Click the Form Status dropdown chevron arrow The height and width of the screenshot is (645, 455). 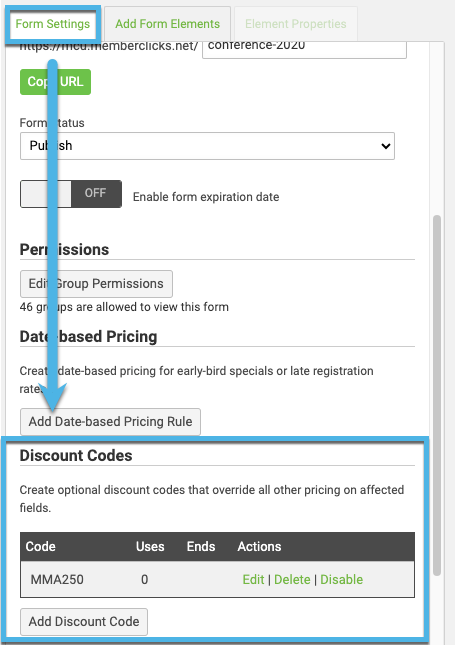click(385, 146)
